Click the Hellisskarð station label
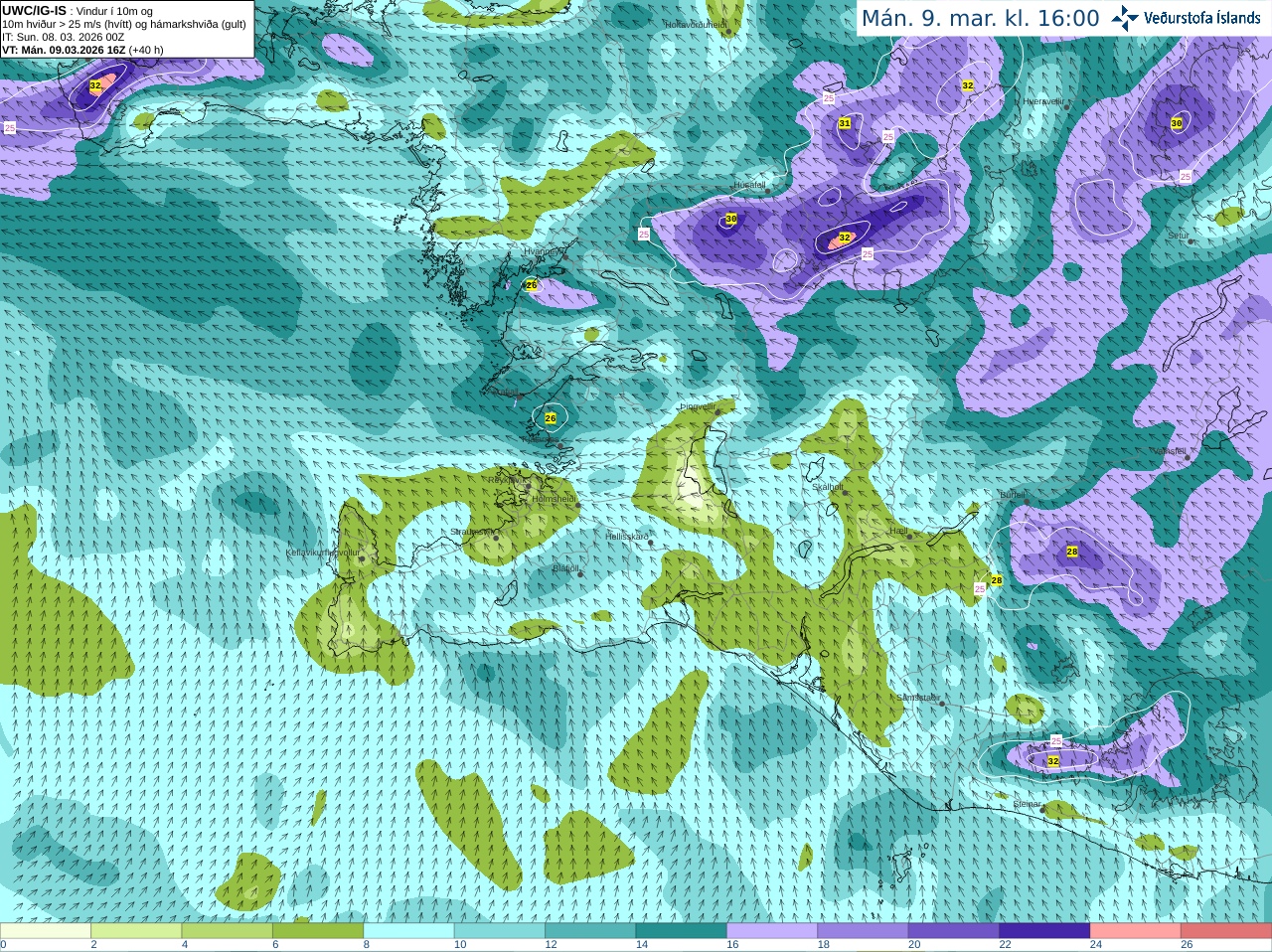1272x952 pixels. [x=627, y=536]
